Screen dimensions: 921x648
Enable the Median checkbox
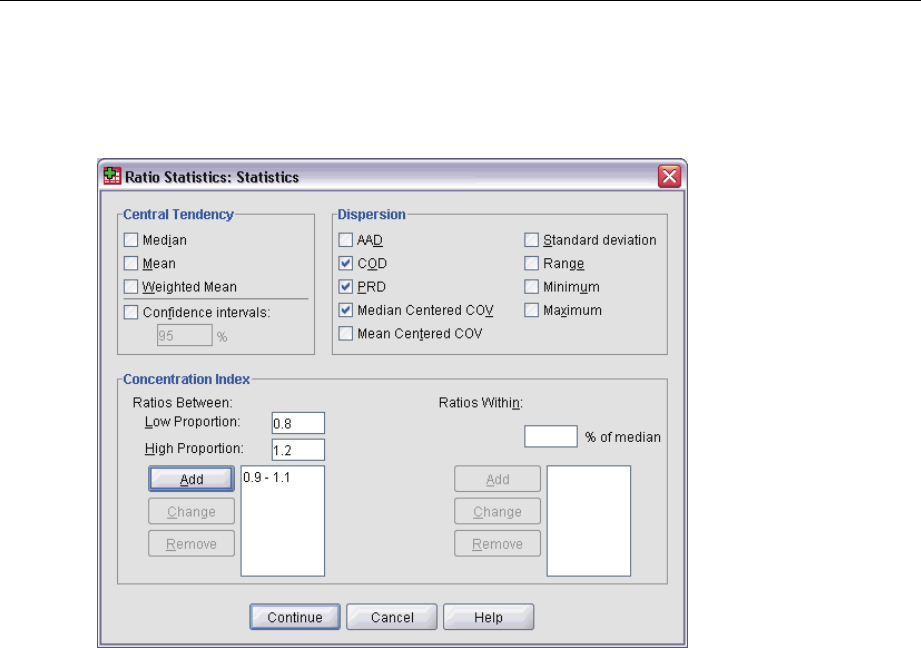[x=131, y=240]
